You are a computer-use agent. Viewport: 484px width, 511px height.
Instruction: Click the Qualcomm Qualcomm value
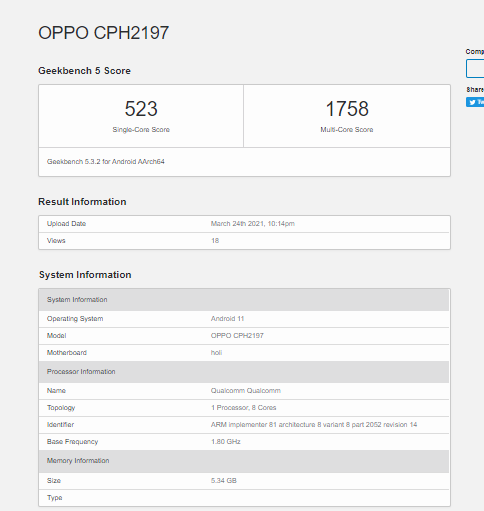[x=246, y=391]
